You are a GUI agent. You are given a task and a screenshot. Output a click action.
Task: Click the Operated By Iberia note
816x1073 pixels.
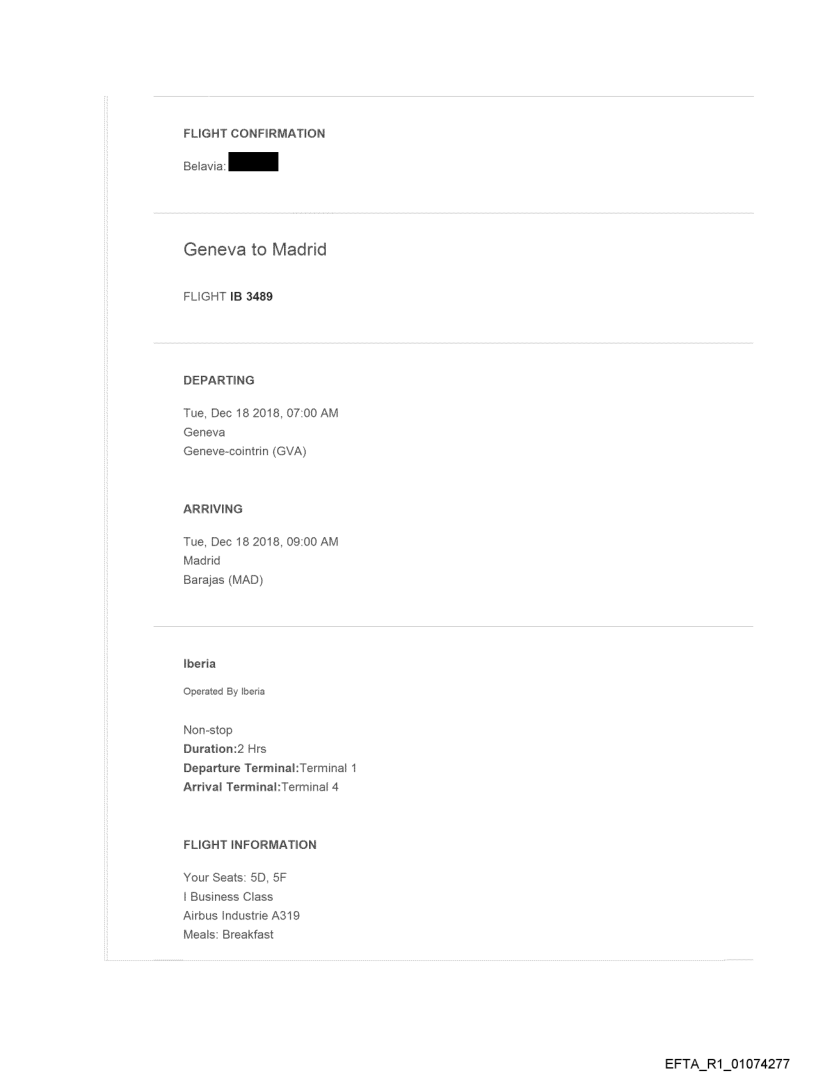(x=224, y=691)
